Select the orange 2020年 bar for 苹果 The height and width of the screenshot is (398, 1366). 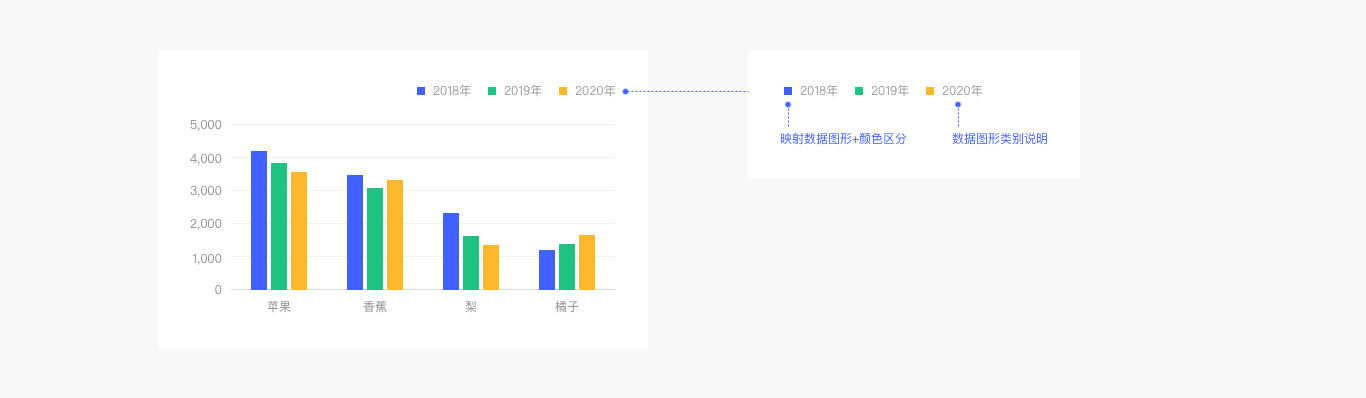299,231
